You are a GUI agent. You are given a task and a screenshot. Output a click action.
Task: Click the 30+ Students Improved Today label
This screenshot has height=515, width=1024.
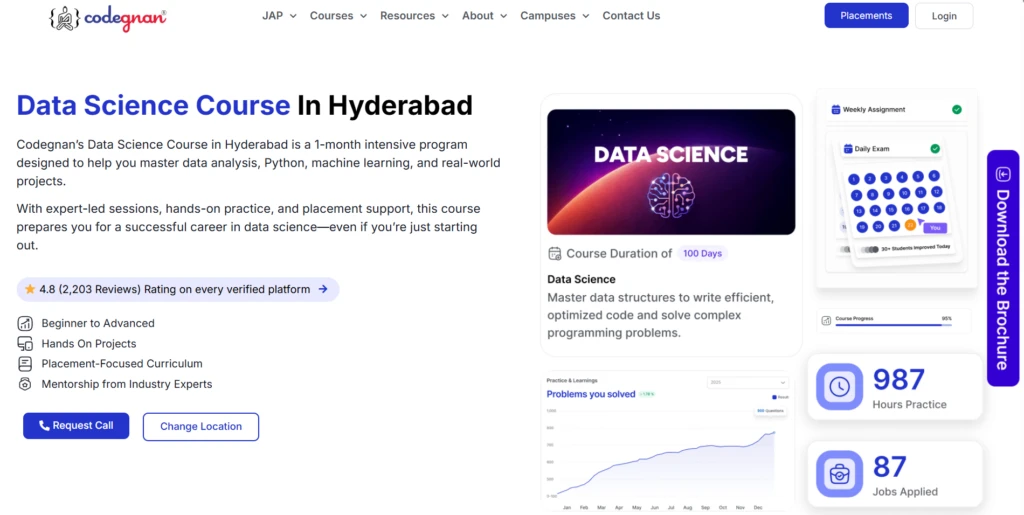tap(916, 248)
